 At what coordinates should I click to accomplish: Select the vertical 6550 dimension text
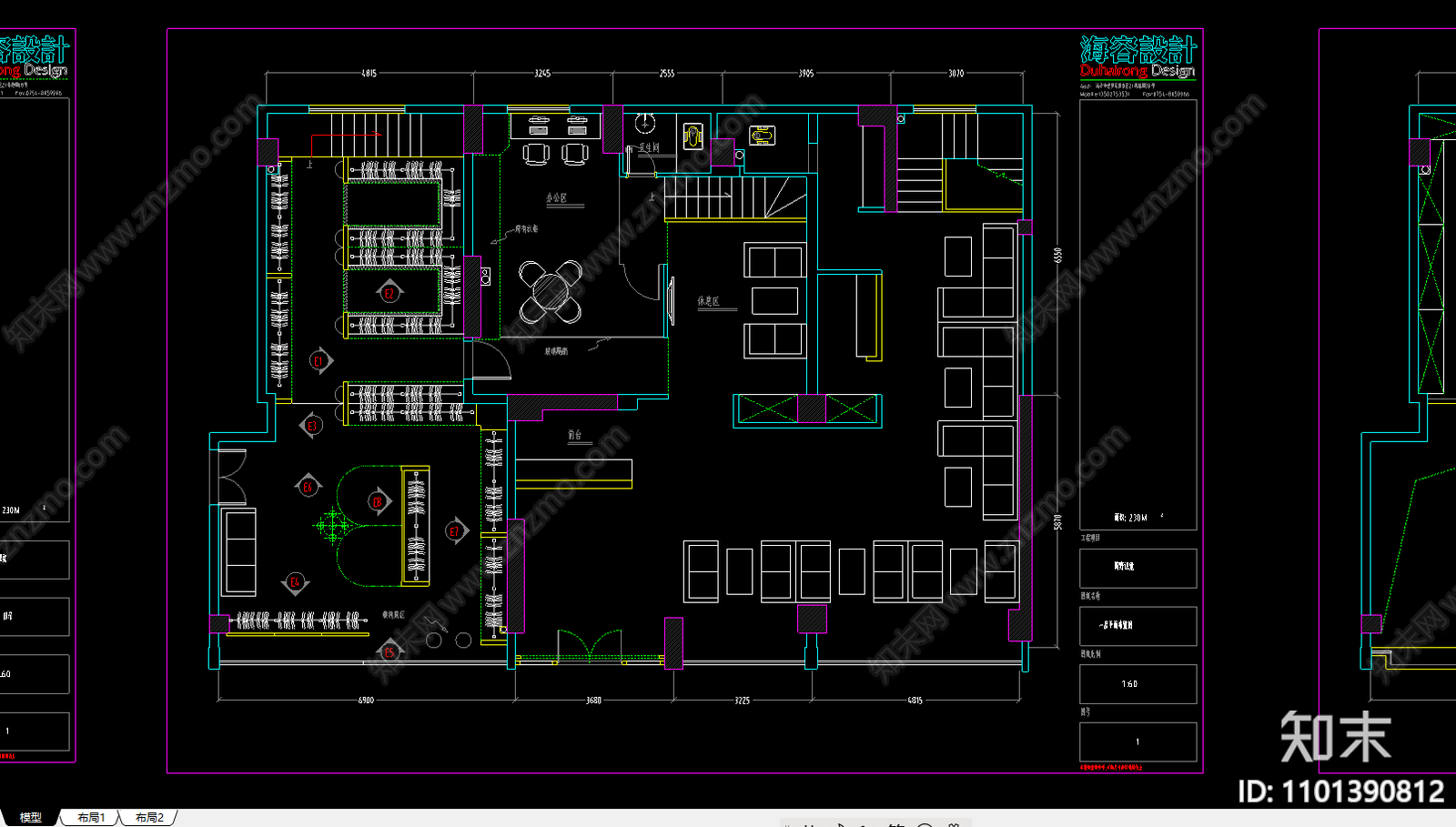coord(1057,256)
